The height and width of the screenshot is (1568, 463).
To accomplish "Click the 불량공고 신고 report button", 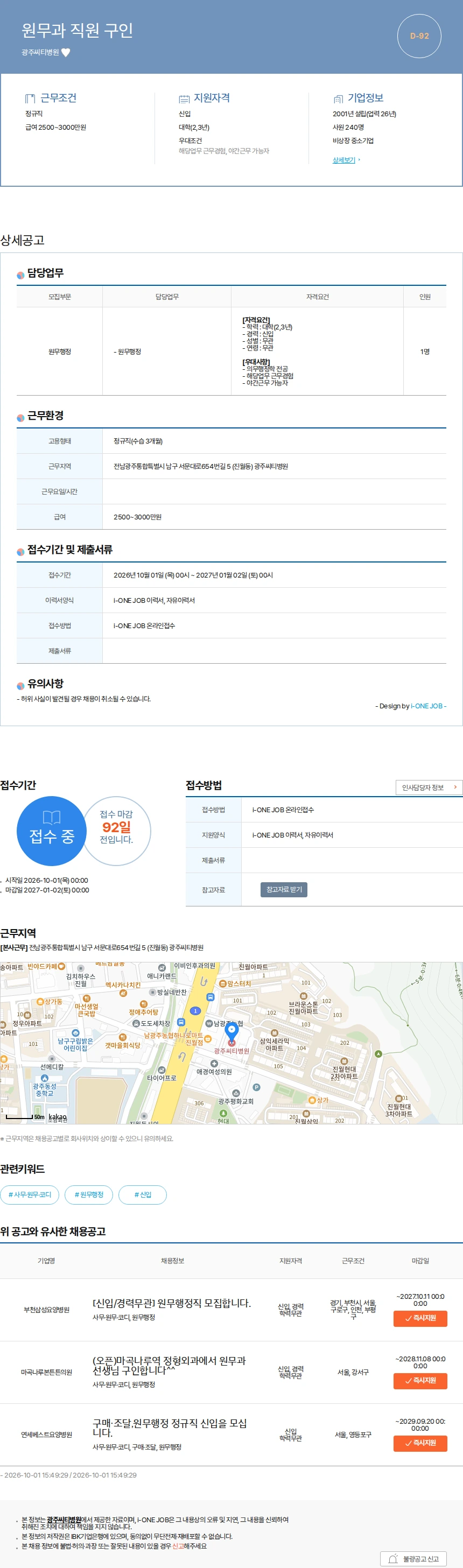I will [413, 1558].
